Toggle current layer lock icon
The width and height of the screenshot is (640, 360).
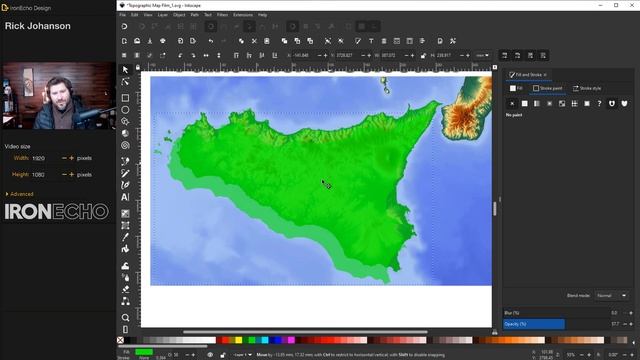pos(223,355)
